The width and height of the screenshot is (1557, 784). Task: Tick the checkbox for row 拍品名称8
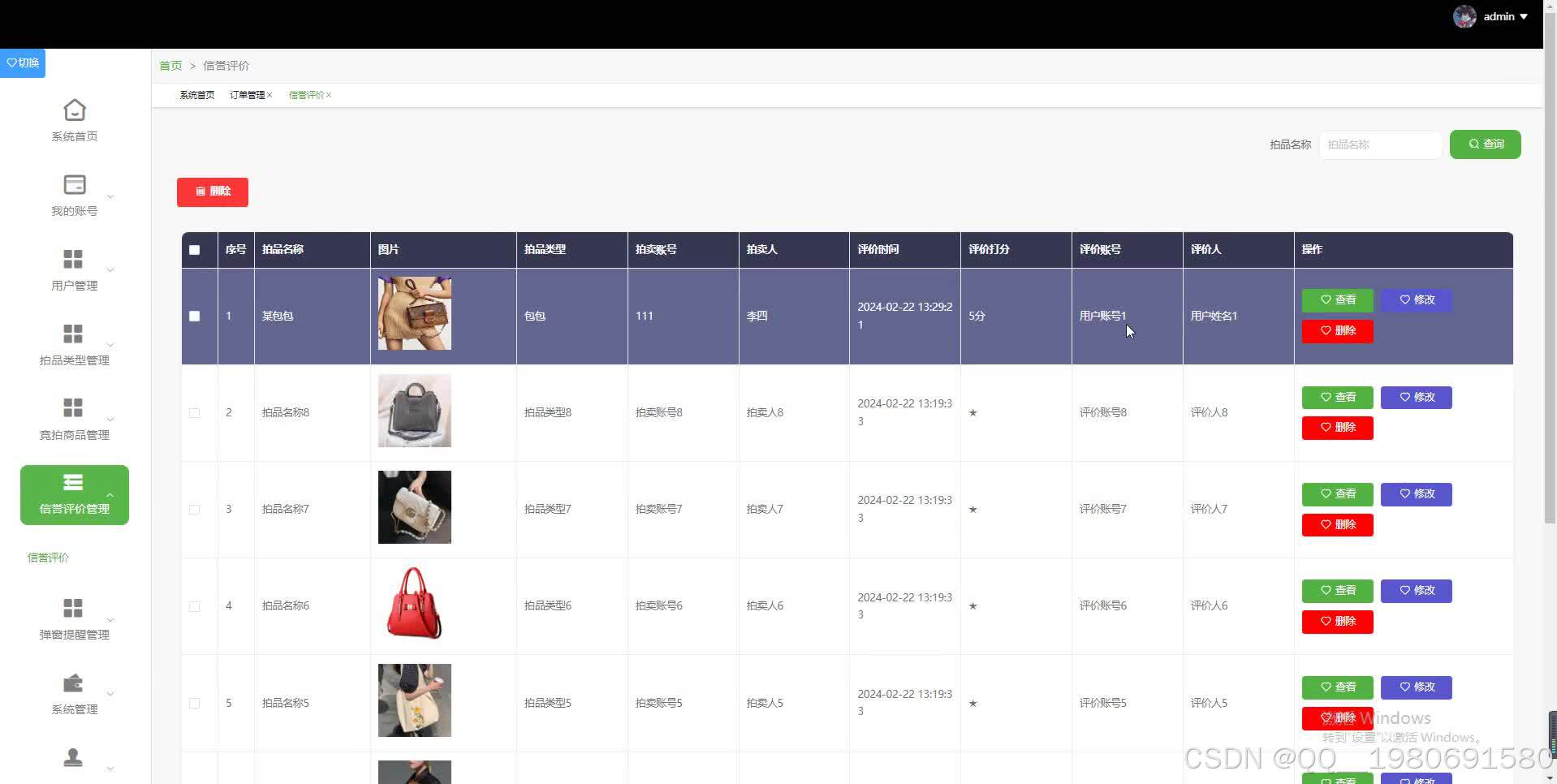[x=195, y=412]
